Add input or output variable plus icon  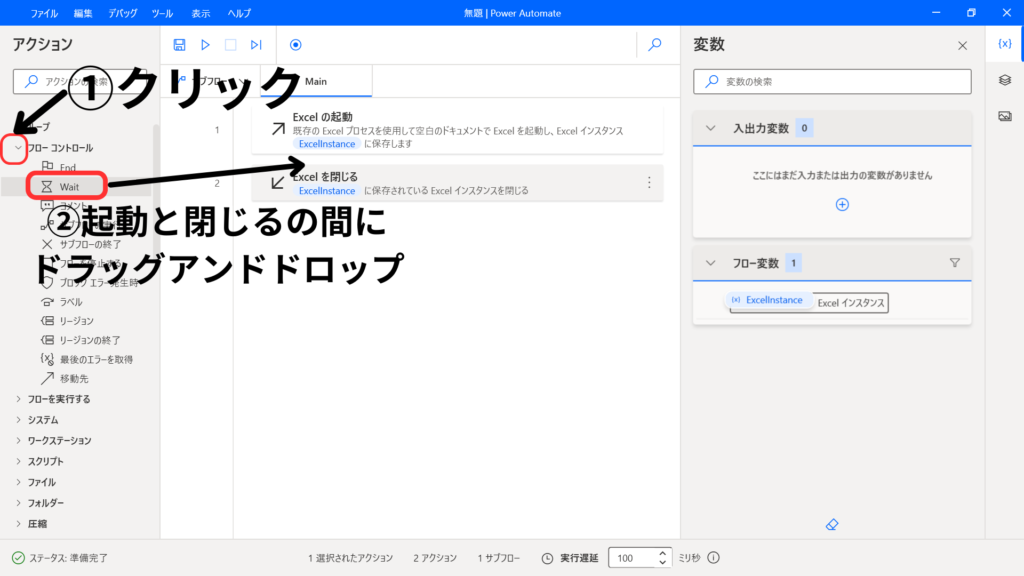pyautogui.click(x=842, y=204)
